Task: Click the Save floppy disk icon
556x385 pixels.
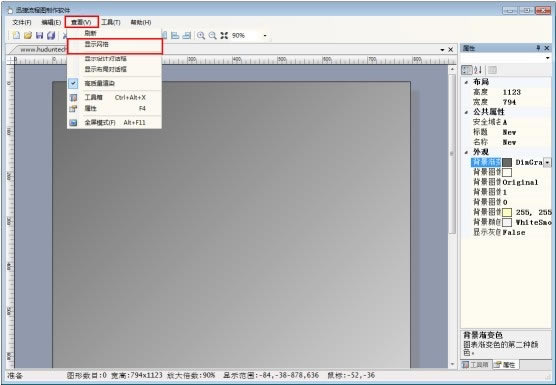Action: (x=40, y=35)
